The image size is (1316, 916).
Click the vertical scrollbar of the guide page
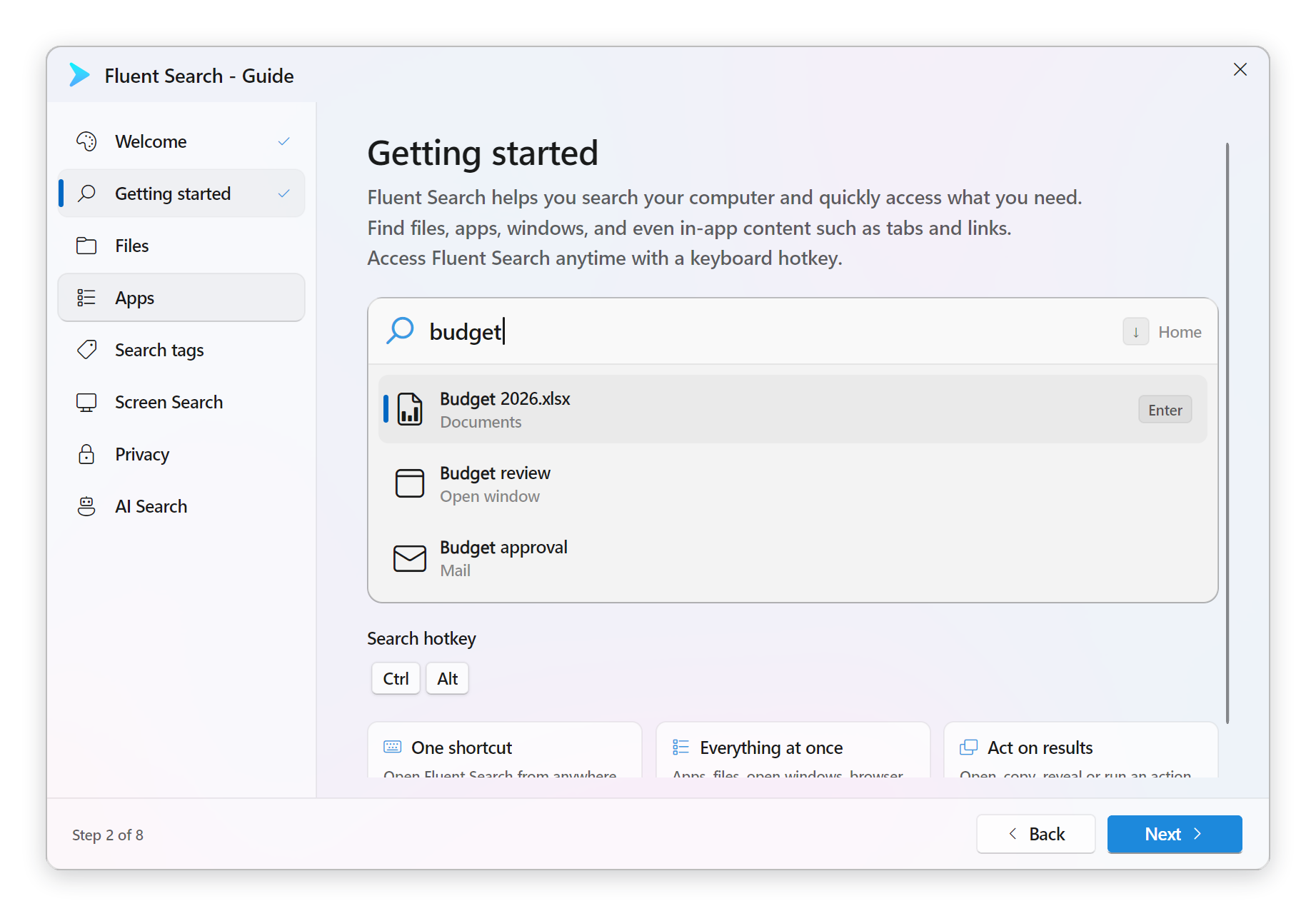click(1227, 433)
